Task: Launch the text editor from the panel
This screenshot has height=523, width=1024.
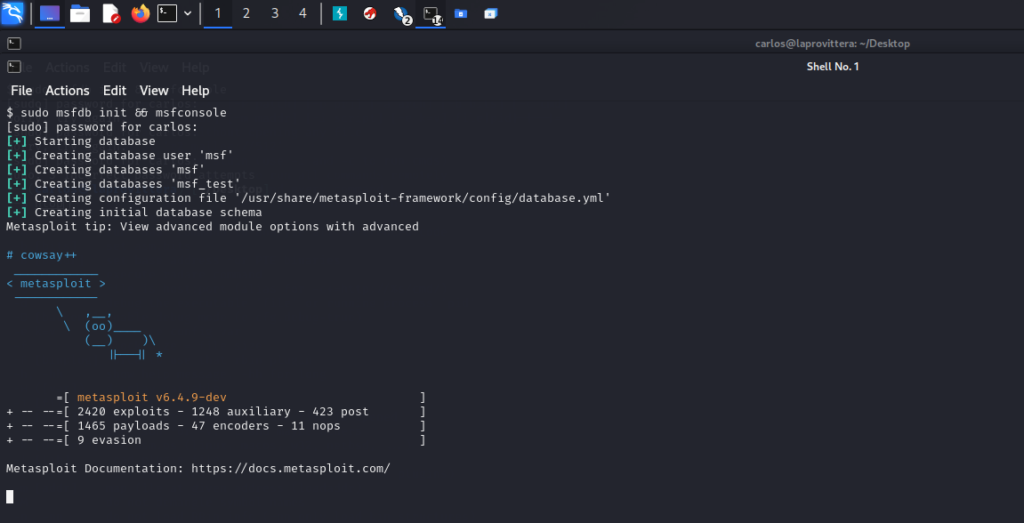Action: 110,14
